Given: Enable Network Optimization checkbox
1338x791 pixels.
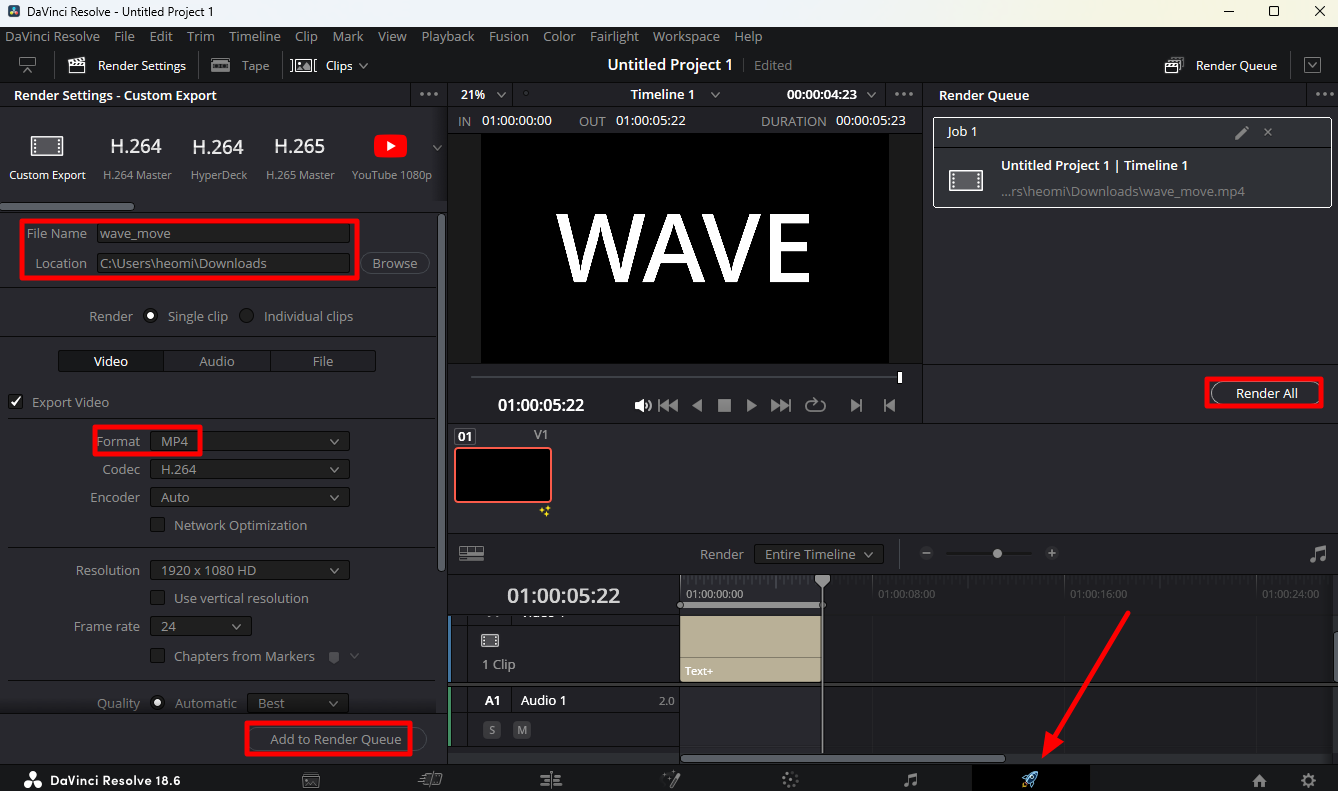Looking at the screenshot, I should click(x=157, y=525).
